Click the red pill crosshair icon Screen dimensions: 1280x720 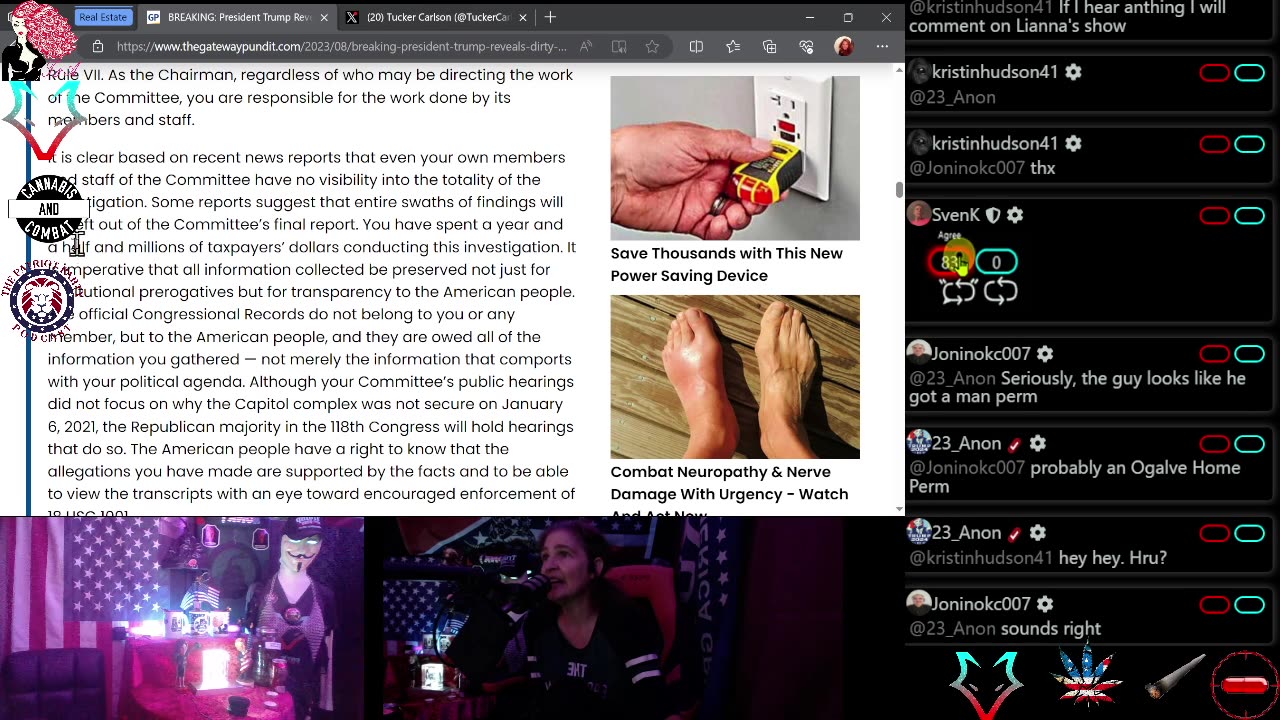(x=1245, y=685)
